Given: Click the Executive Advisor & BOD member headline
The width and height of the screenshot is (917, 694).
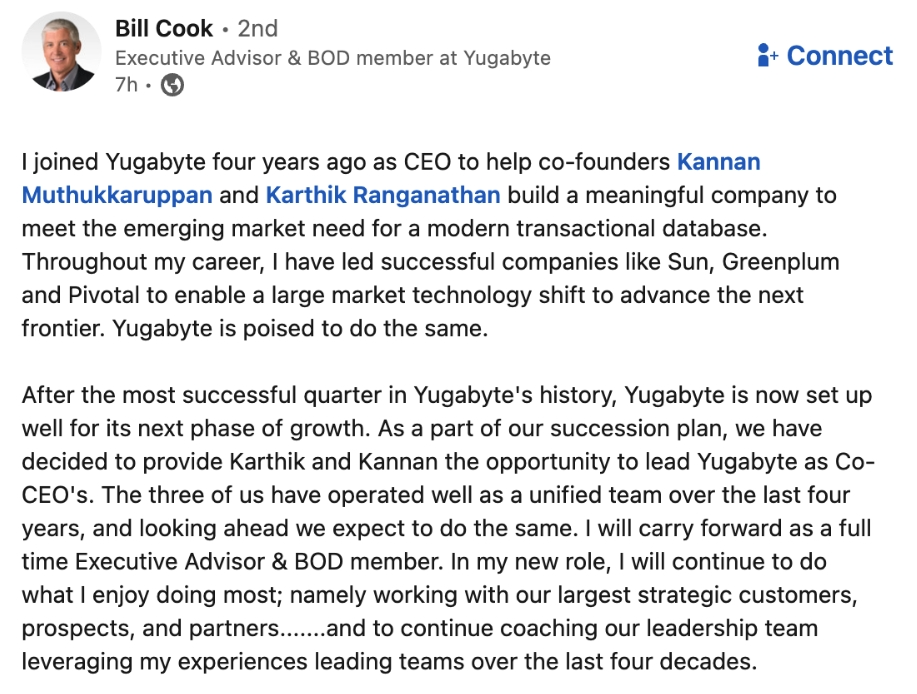Looking at the screenshot, I should point(332,58).
